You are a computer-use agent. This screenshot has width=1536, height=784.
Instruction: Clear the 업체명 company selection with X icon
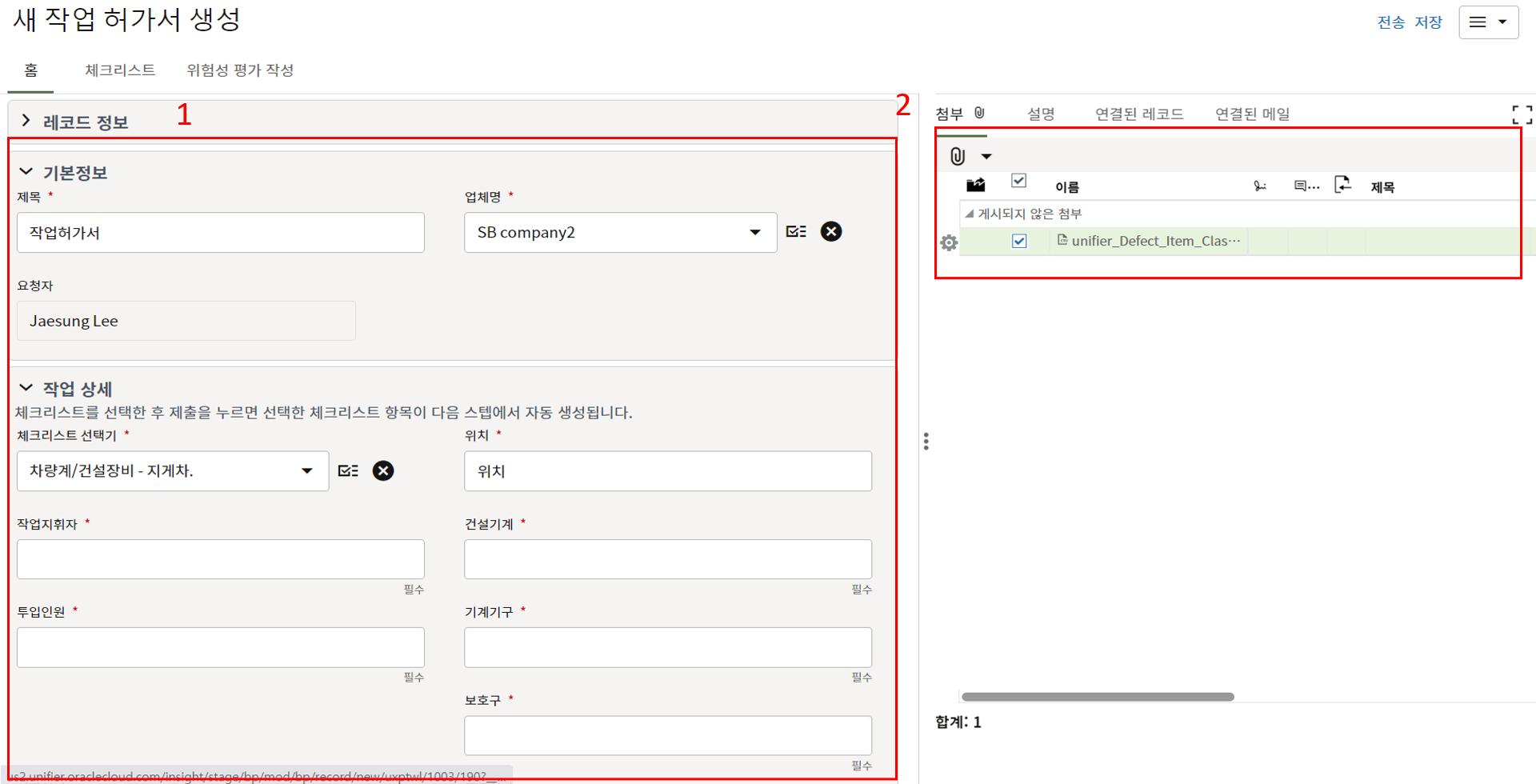(x=831, y=232)
